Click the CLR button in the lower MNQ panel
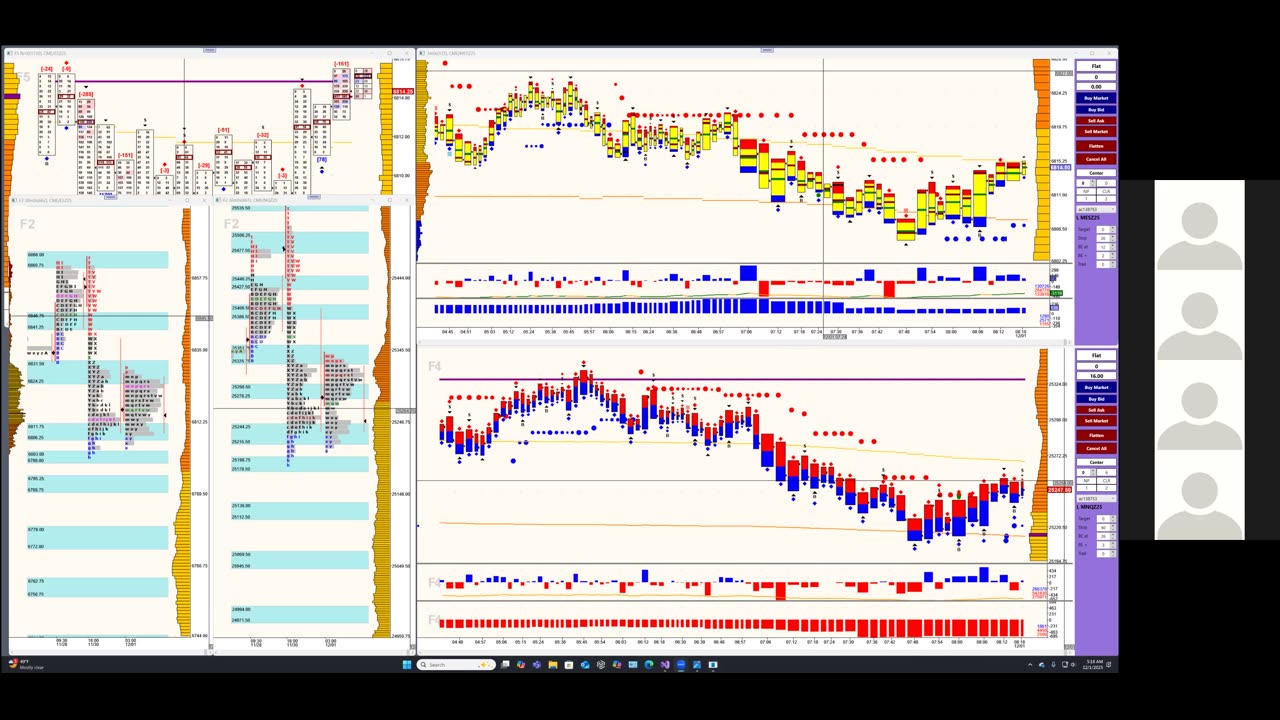1280x720 pixels. pos(1106,480)
